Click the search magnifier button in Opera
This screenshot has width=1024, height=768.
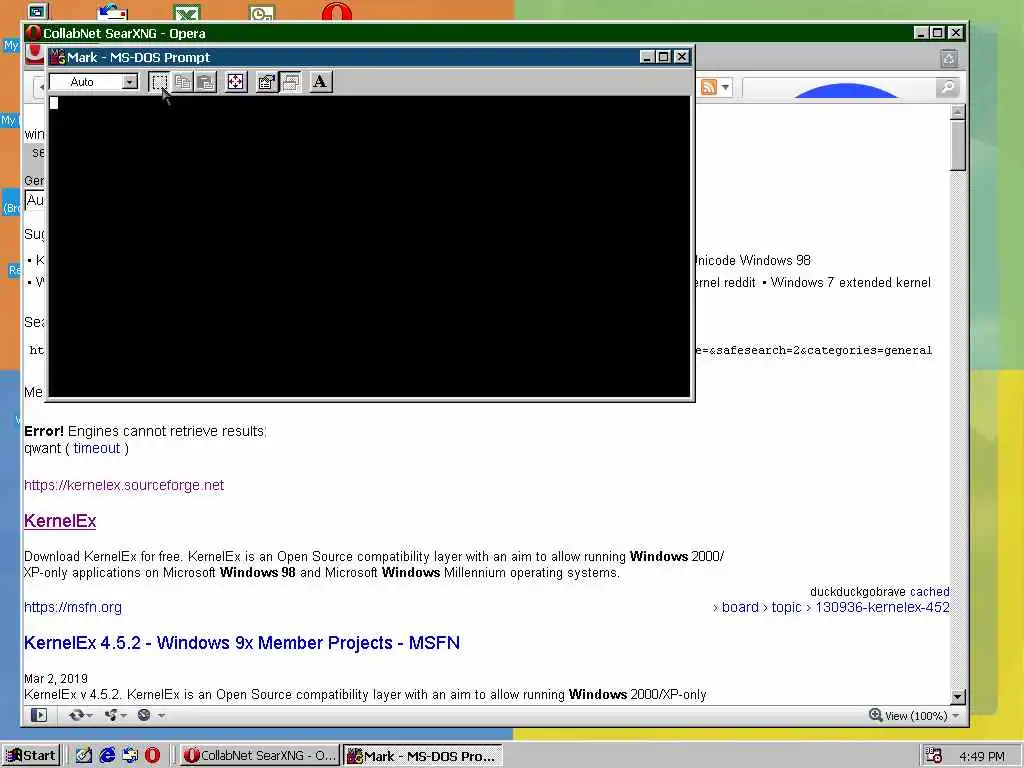tap(947, 87)
